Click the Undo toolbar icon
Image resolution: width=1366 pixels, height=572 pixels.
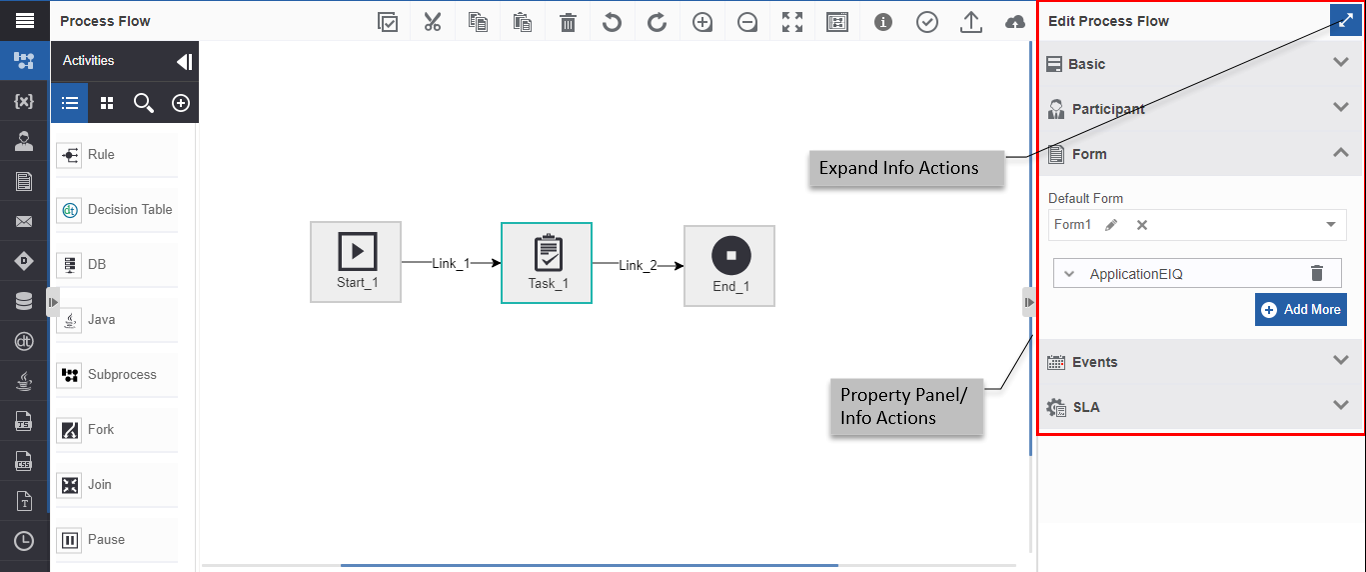point(612,22)
